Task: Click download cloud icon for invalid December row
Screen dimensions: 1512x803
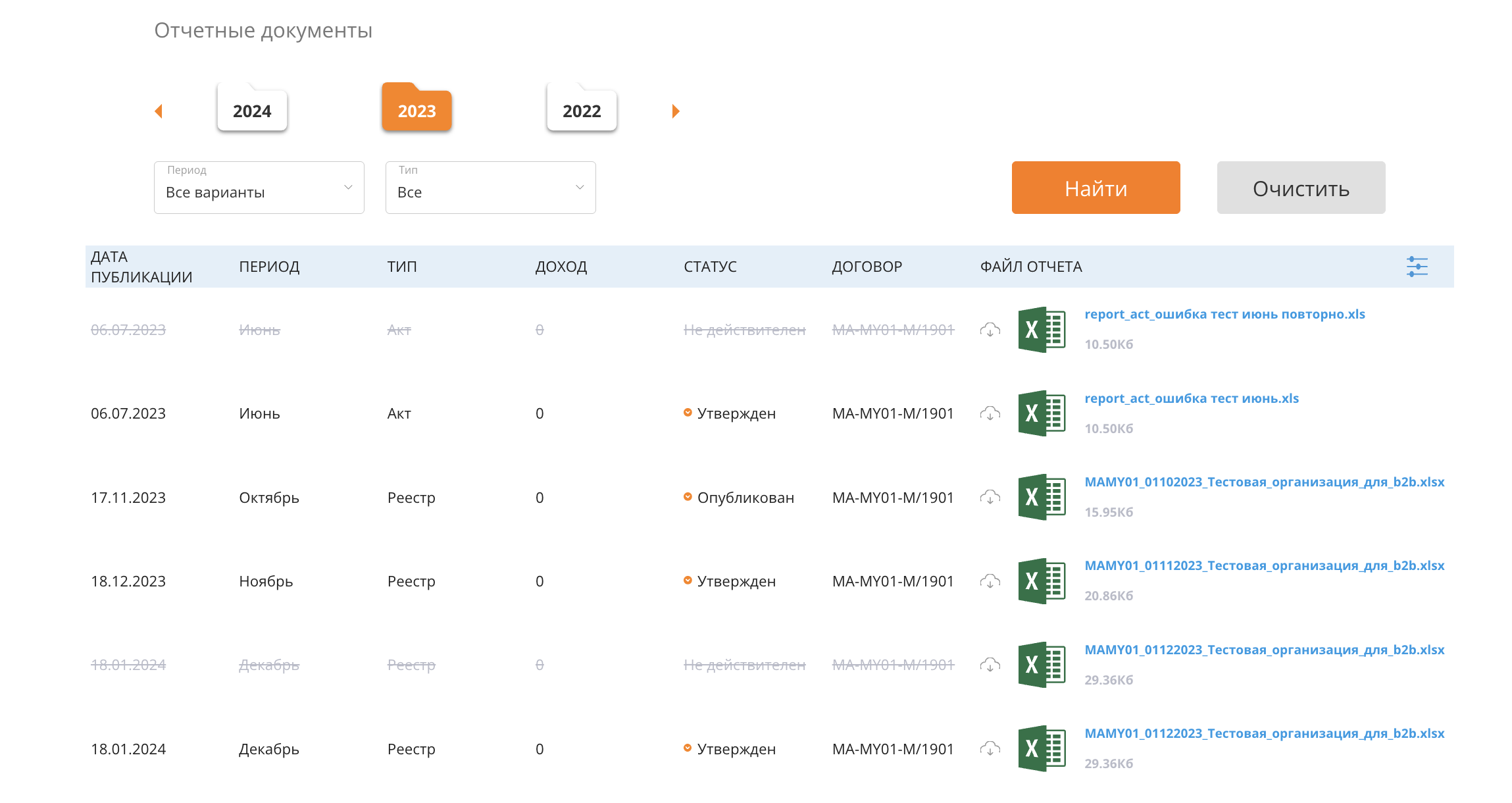Action: tap(990, 665)
